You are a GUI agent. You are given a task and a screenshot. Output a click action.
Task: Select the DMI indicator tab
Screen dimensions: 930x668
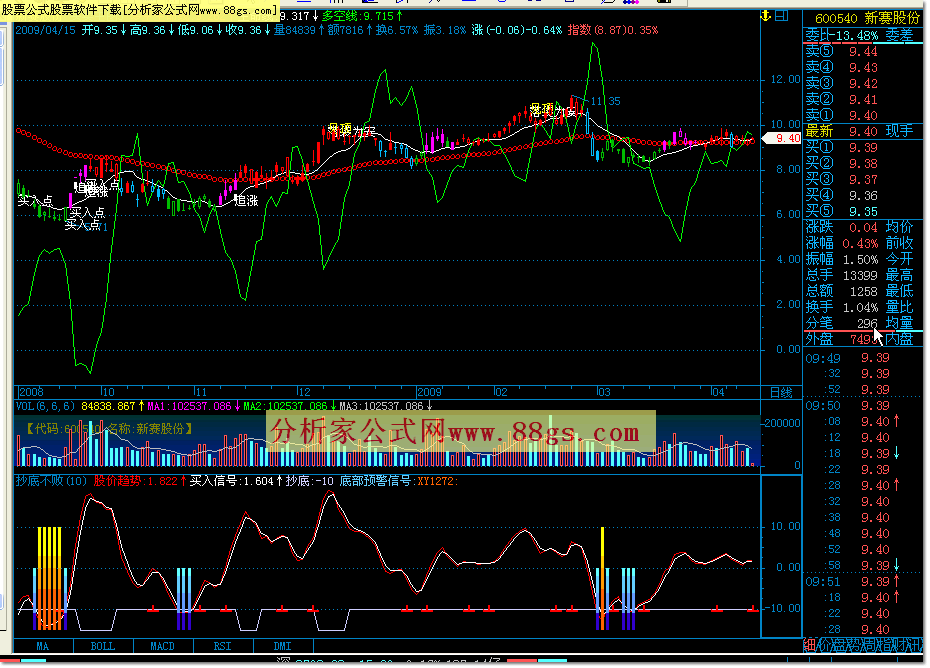click(x=282, y=646)
